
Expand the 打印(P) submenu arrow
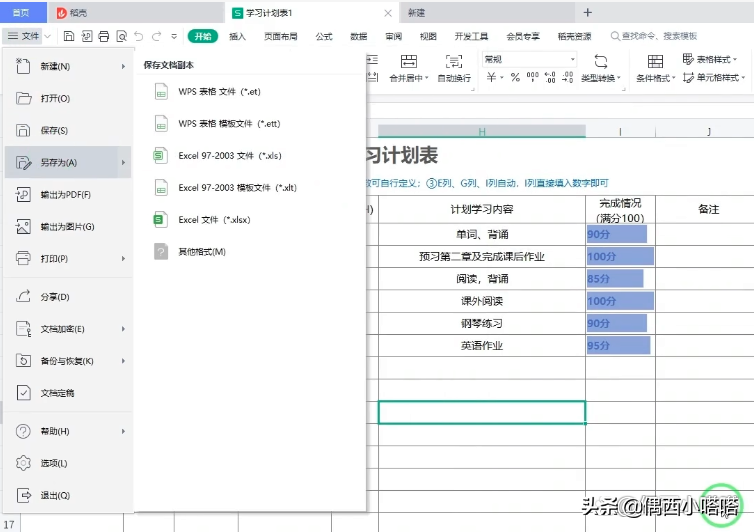(123, 259)
